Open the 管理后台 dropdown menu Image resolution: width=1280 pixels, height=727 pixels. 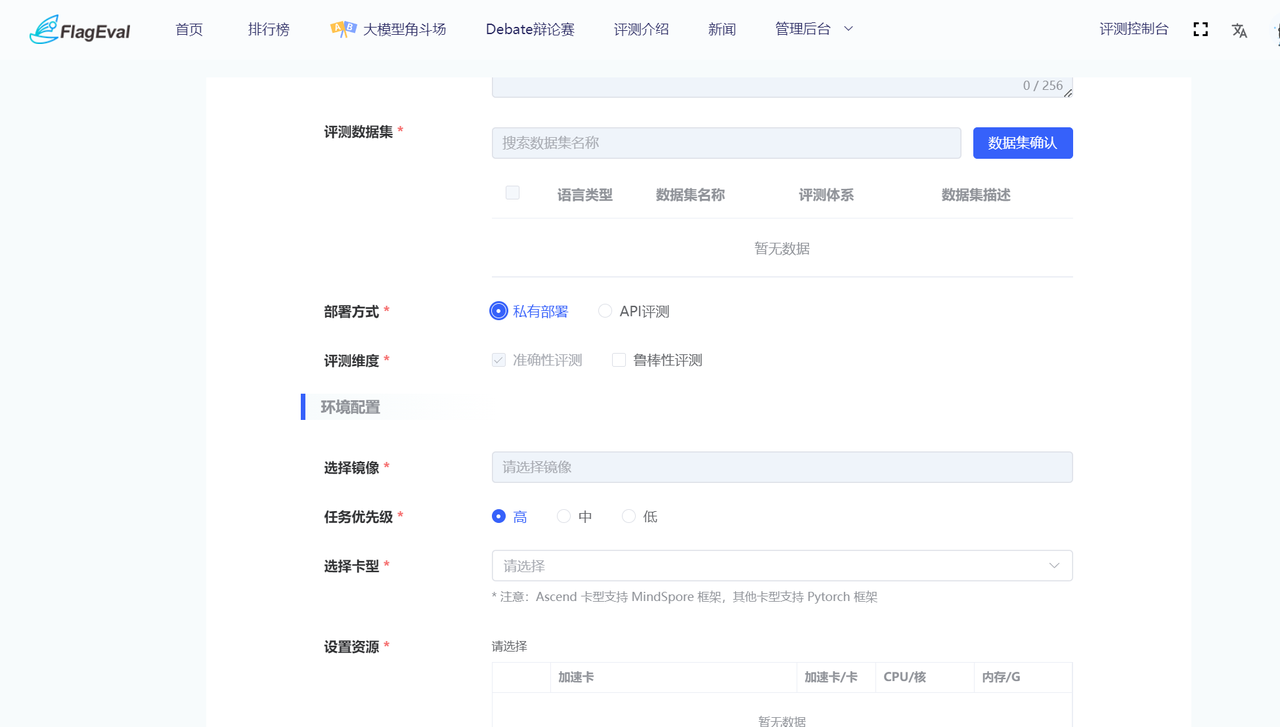click(814, 30)
